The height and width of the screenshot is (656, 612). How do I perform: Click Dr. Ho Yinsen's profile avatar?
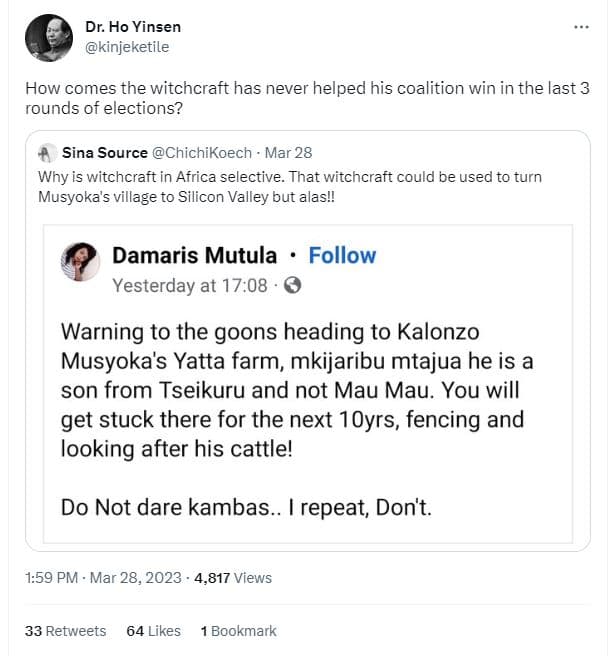tap(46, 37)
